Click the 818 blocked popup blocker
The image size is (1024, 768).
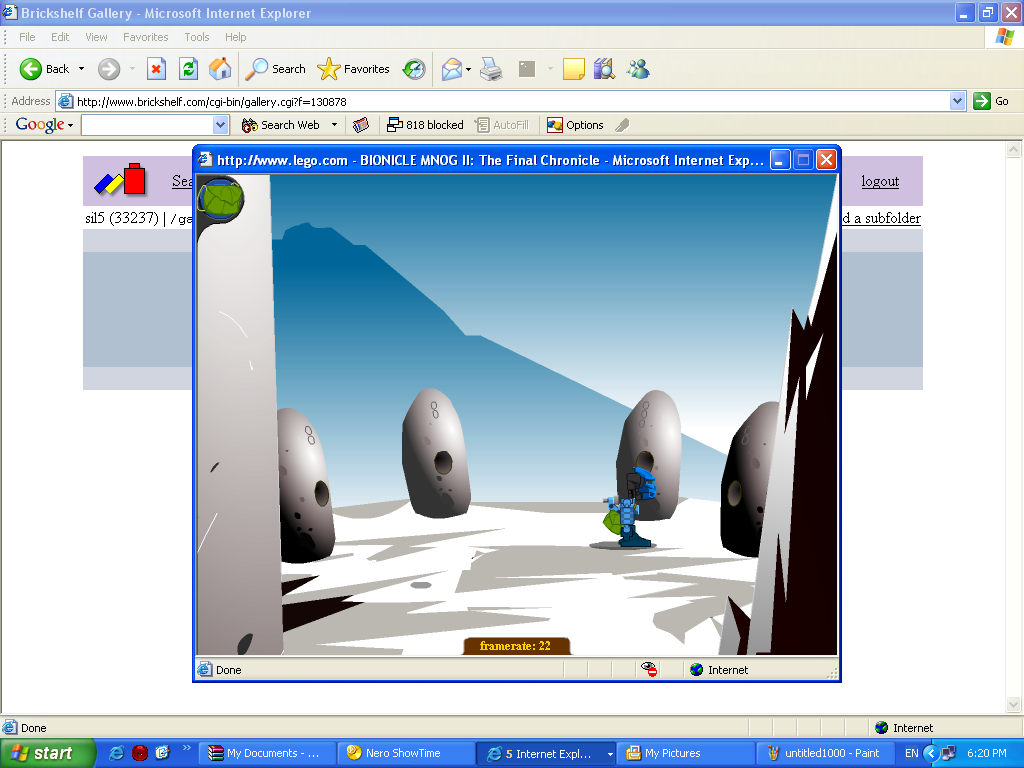point(425,125)
